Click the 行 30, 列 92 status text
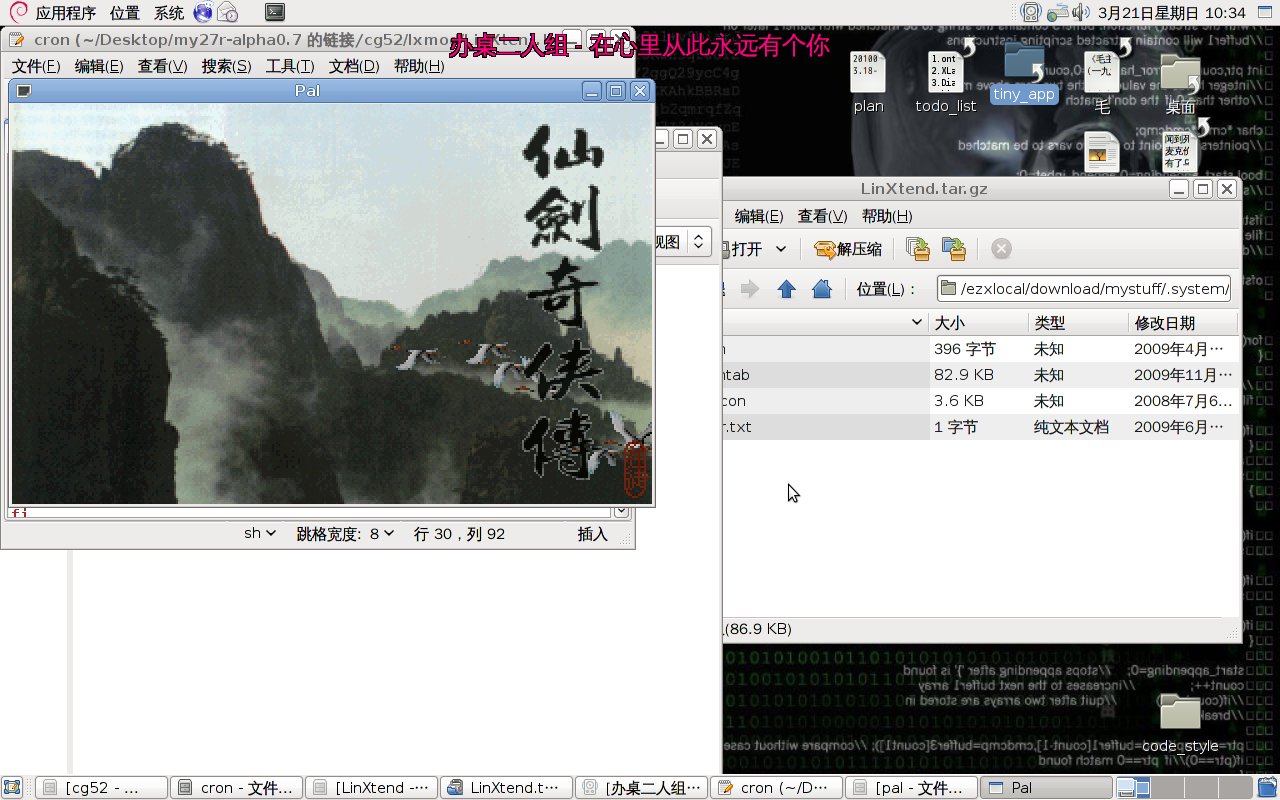 pyautogui.click(x=459, y=534)
